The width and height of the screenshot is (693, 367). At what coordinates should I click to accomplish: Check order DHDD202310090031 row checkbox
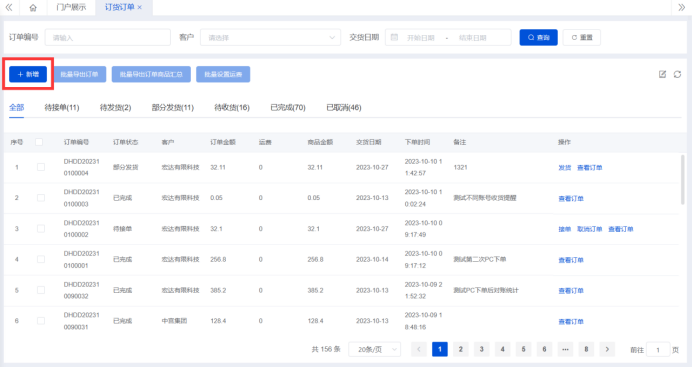tap(41, 321)
